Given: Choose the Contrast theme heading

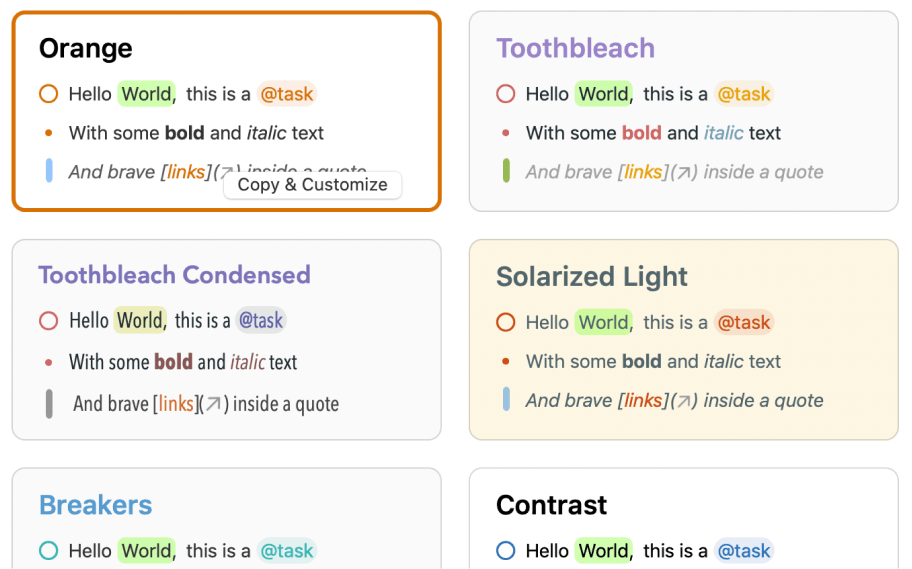Looking at the screenshot, I should [551, 505].
